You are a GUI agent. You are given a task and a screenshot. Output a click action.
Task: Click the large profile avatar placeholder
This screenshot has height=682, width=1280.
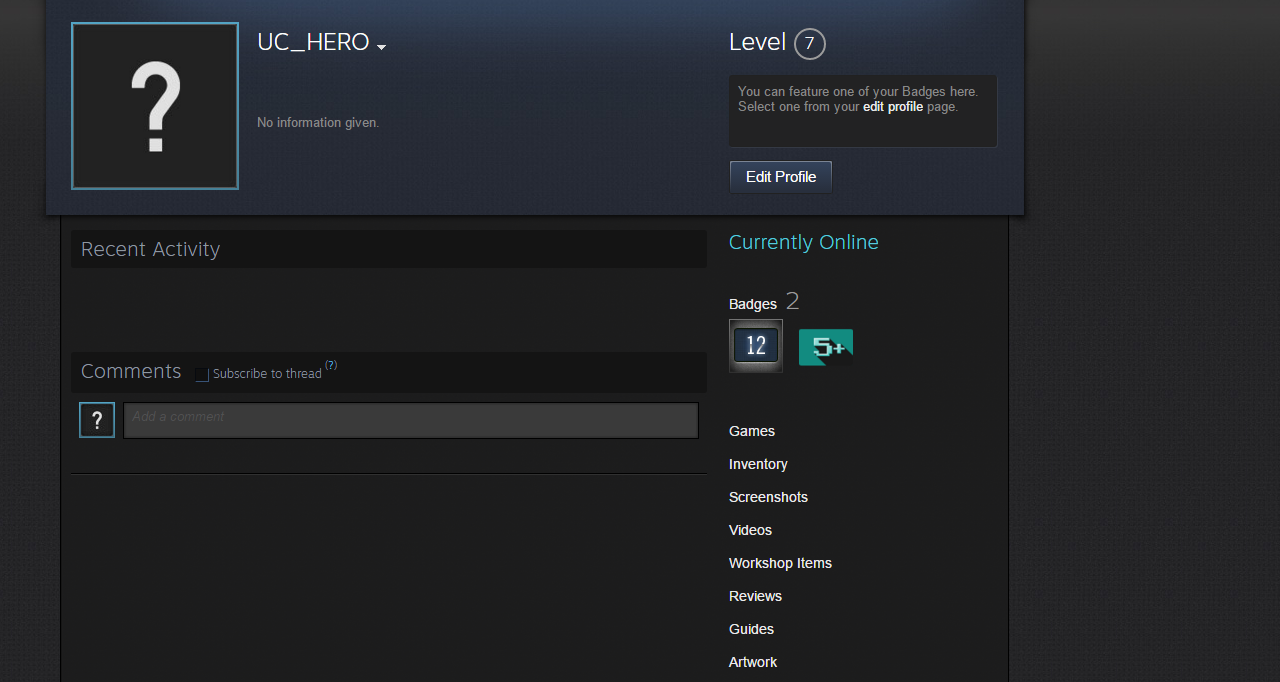click(x=155, y=106)
